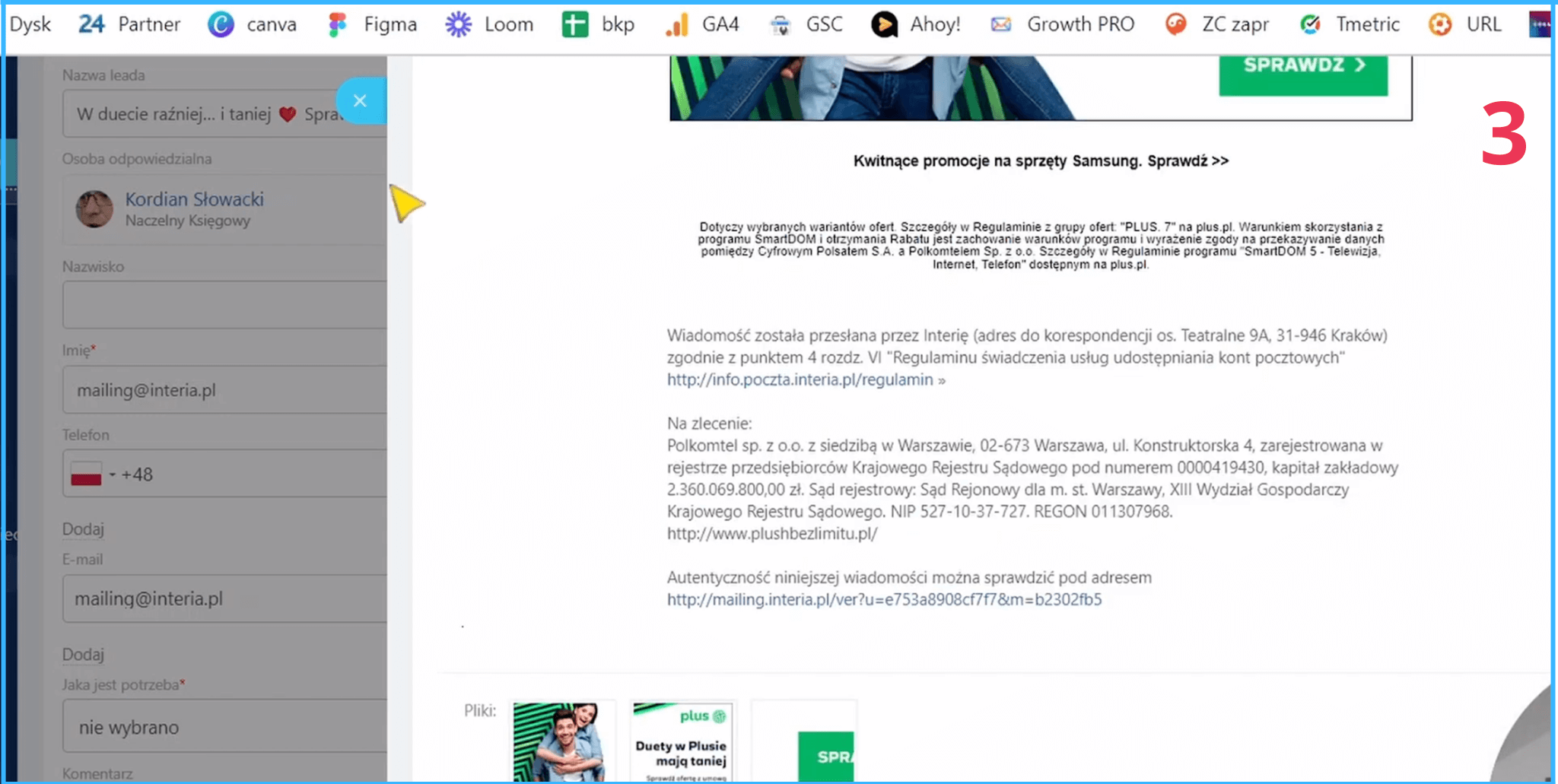Close the lead side panel with X
Screen dimensions: 1558x784
[x=360, y=100]
